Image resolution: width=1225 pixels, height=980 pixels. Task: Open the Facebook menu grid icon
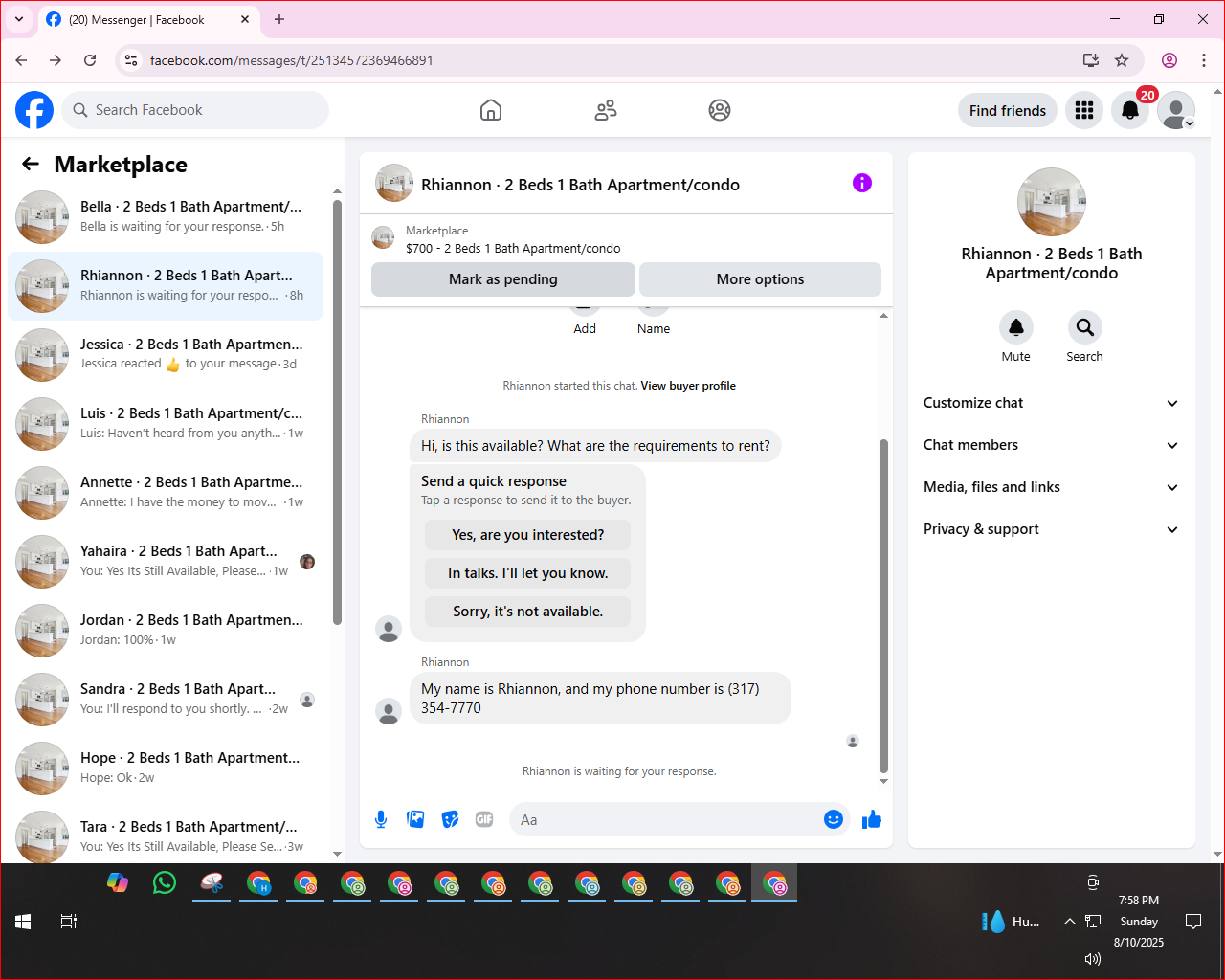click(x=1084, y=110)
